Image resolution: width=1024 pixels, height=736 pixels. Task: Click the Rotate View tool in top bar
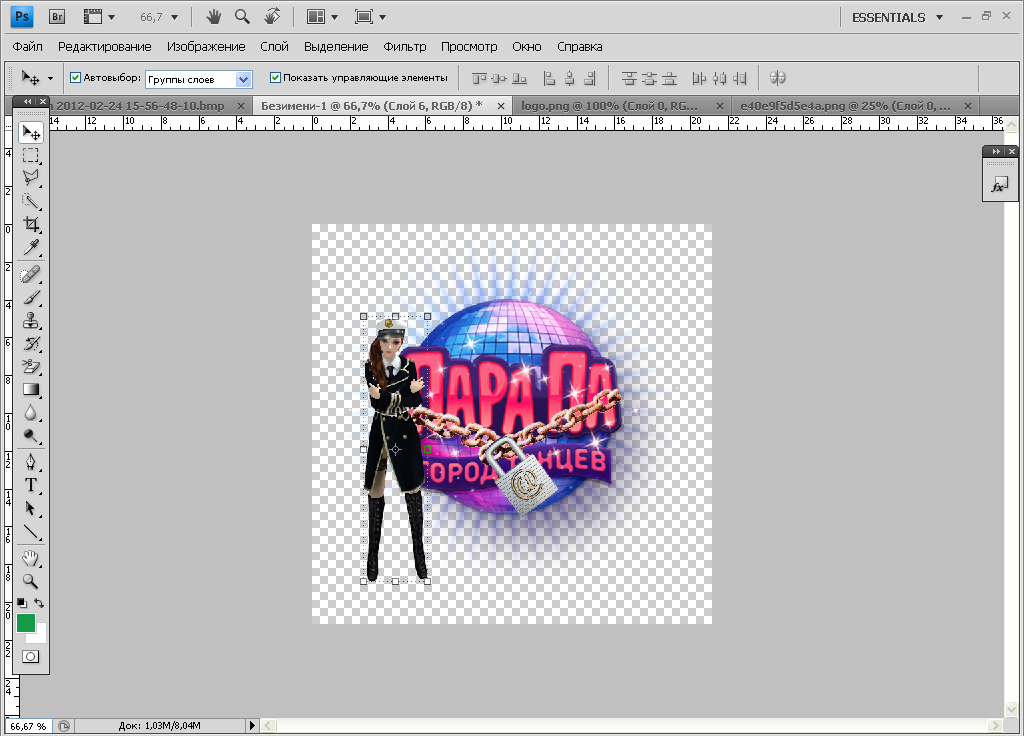(x=272, y=16)
